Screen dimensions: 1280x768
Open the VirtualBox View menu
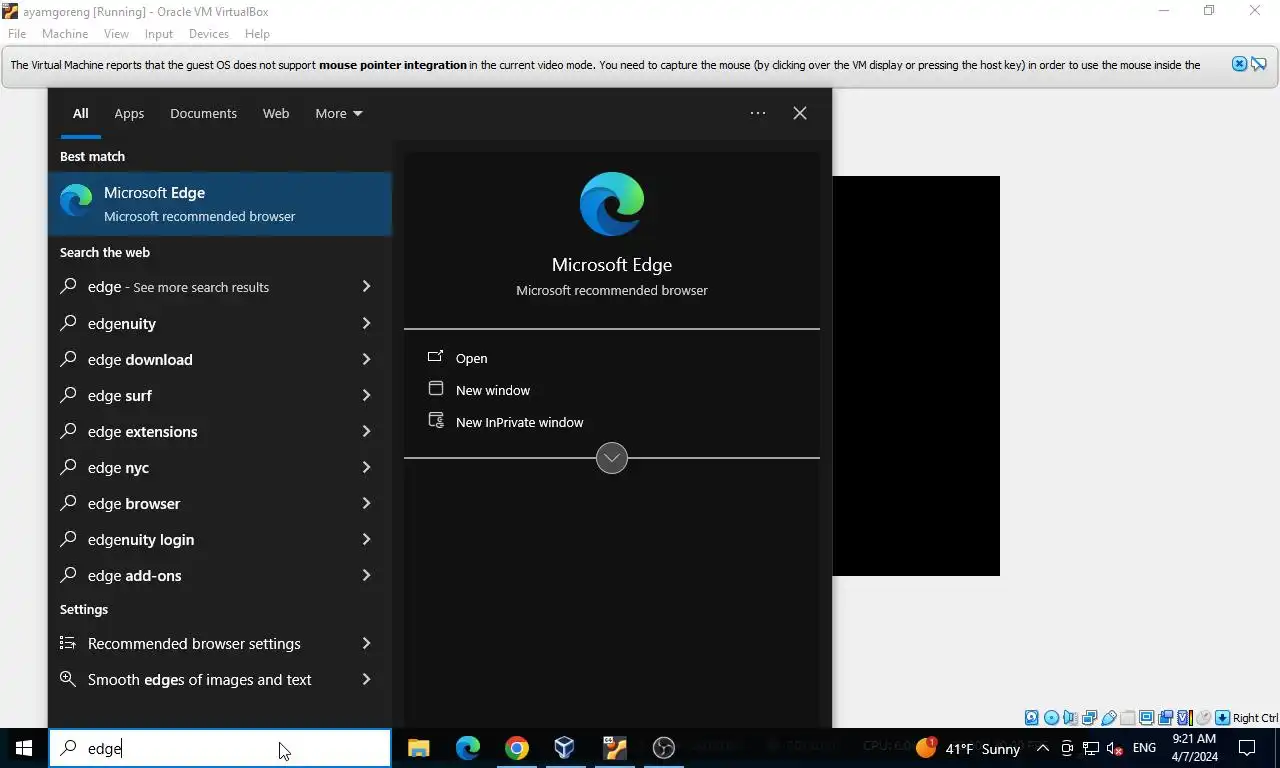116,34
